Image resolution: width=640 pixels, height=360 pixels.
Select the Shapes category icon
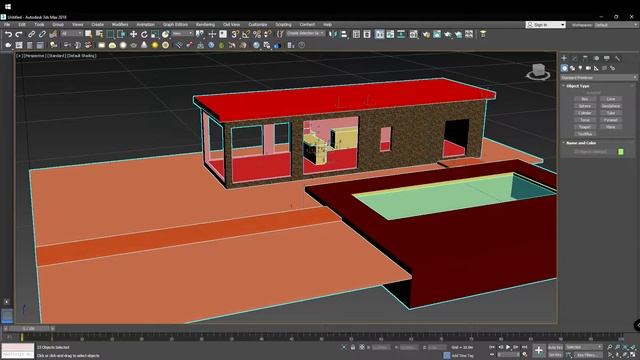pyautogui.click(x=572, y=68)
